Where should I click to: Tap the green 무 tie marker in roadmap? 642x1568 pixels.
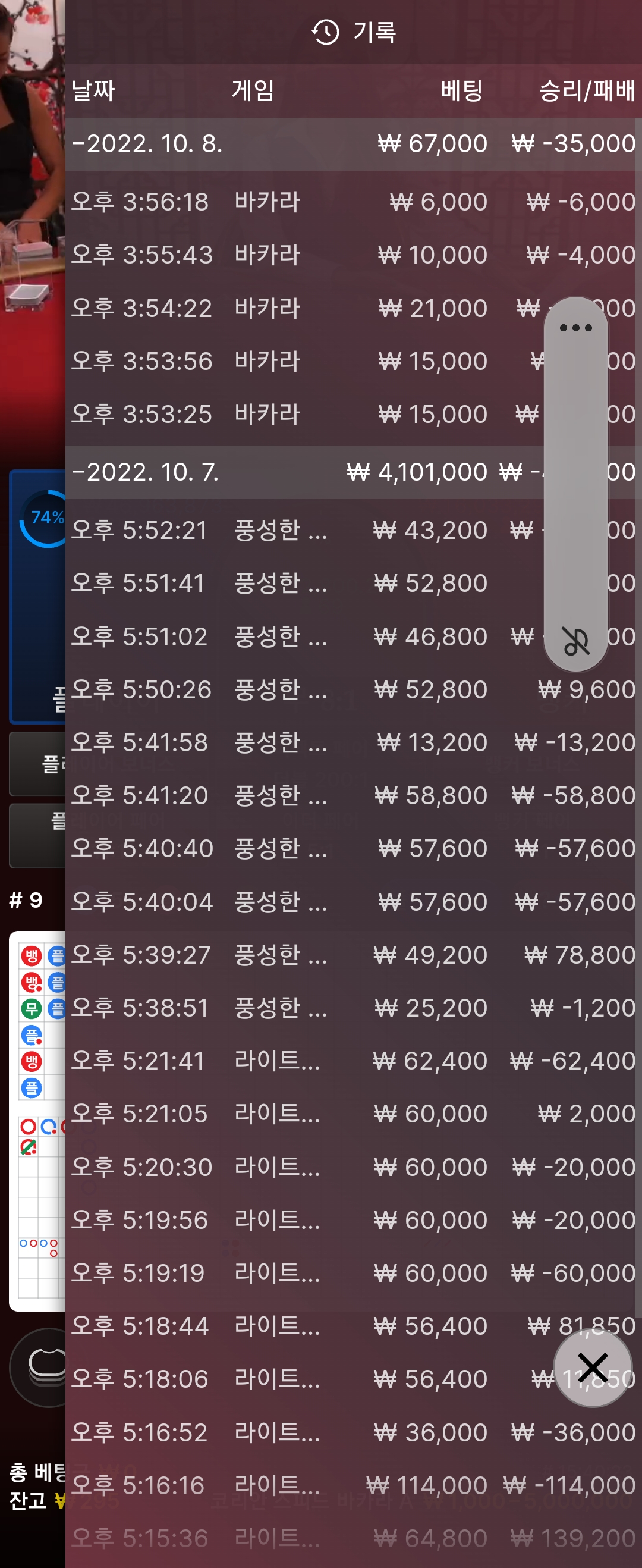tap(31, 1009)
